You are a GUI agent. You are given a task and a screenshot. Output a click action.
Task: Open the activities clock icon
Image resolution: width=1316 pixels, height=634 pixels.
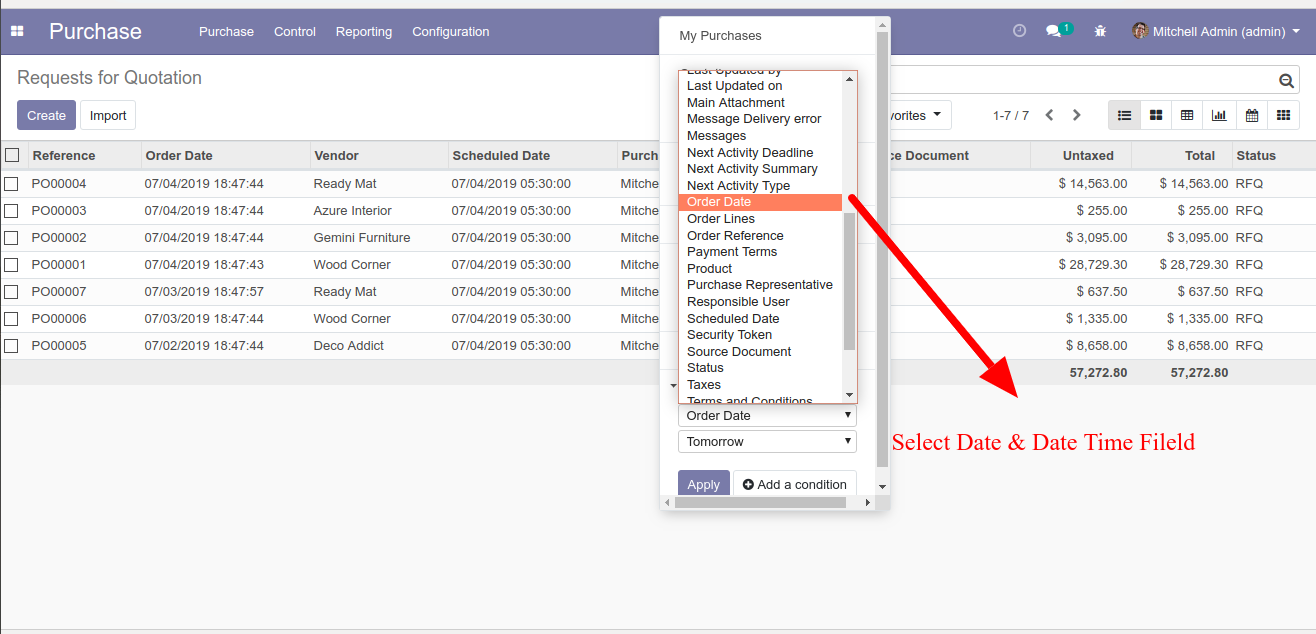pyautogui.click(x=1019, y=31)
